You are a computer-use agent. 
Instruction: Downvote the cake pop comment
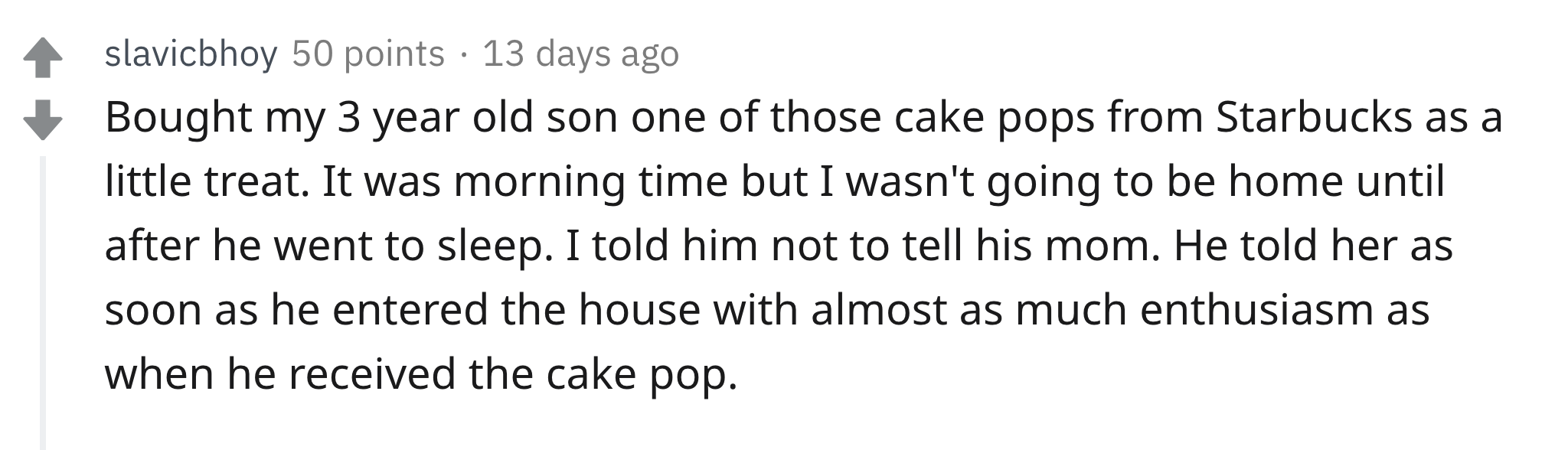click(42, 119)
